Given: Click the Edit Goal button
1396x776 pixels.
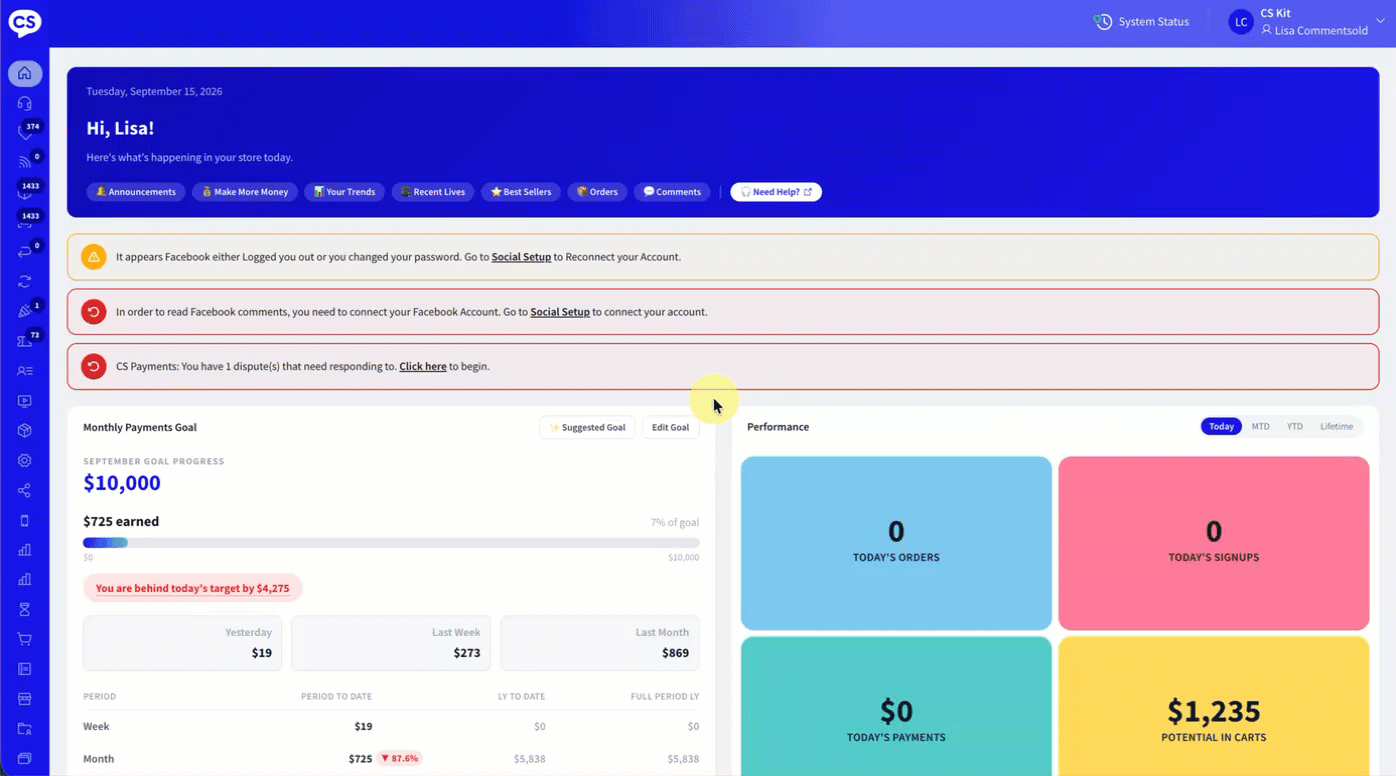Looking at the screenshot, I should click(x=671, y=427).
